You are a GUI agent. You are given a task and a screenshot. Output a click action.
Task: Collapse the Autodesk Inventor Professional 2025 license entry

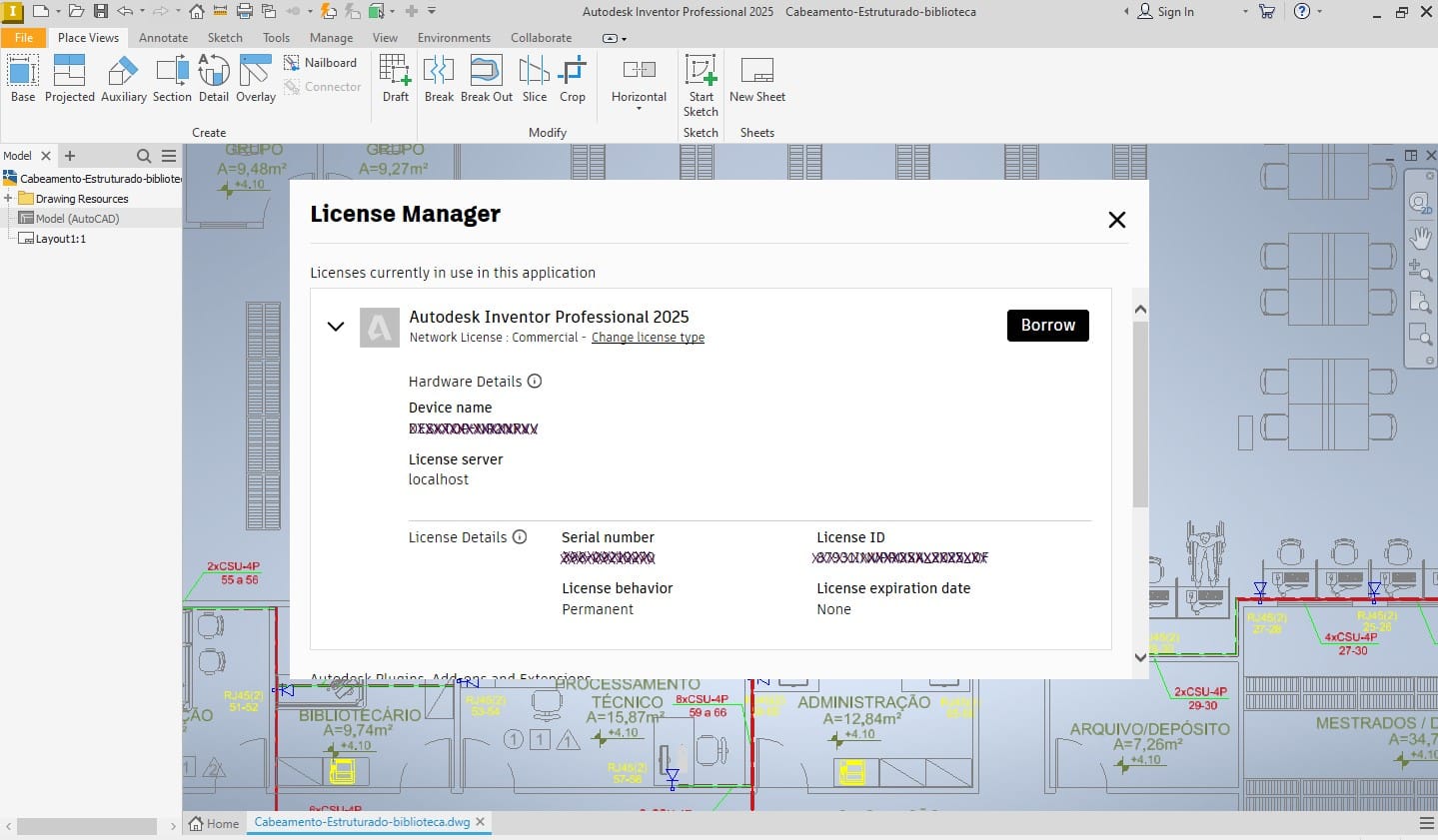pos(336,327)
